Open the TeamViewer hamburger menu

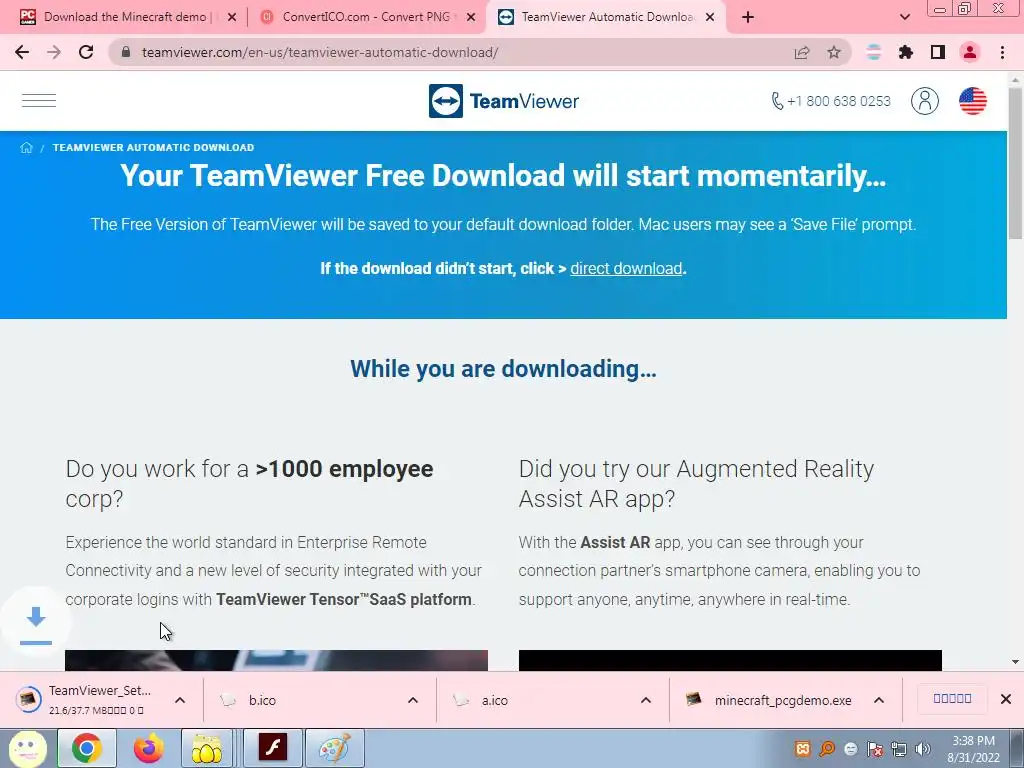(39, 101)
